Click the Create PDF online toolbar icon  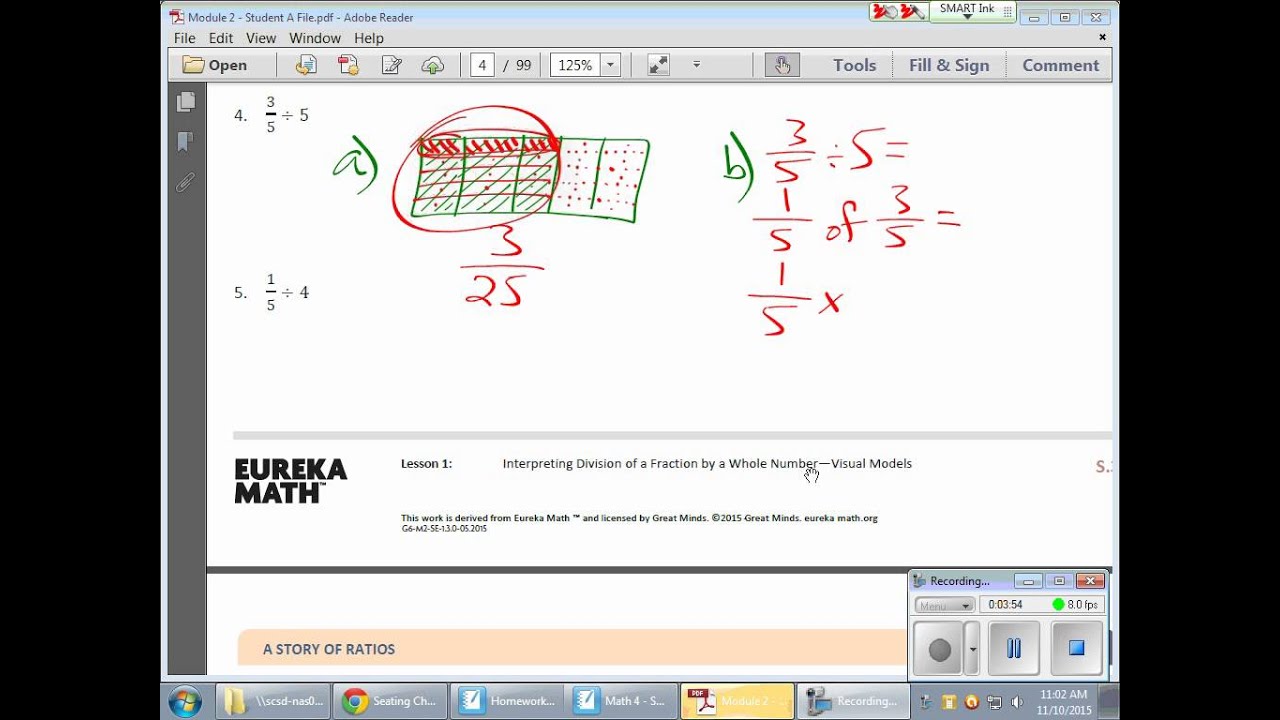pyautogui.click(x=348, y=65)
